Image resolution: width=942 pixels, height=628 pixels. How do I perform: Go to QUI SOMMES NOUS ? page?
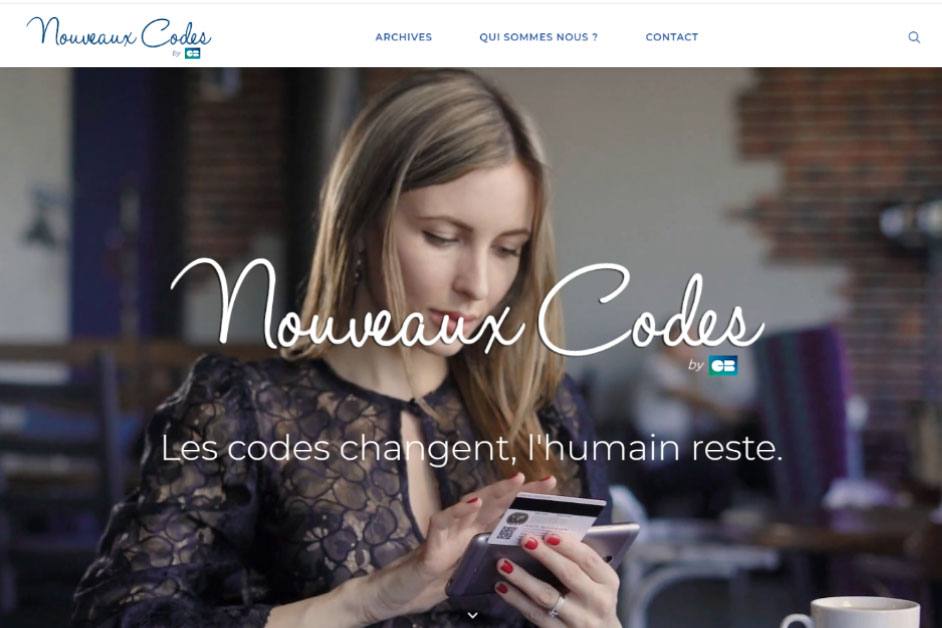coord(538,37)
